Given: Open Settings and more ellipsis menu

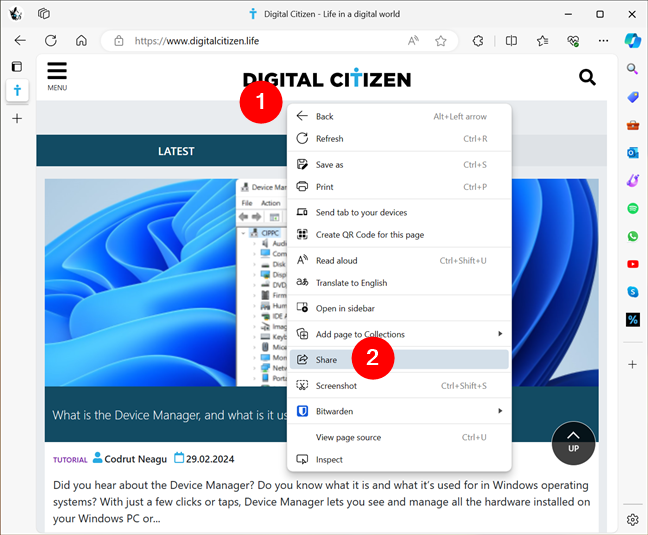Looking at the screenshot, I should 603,41.
